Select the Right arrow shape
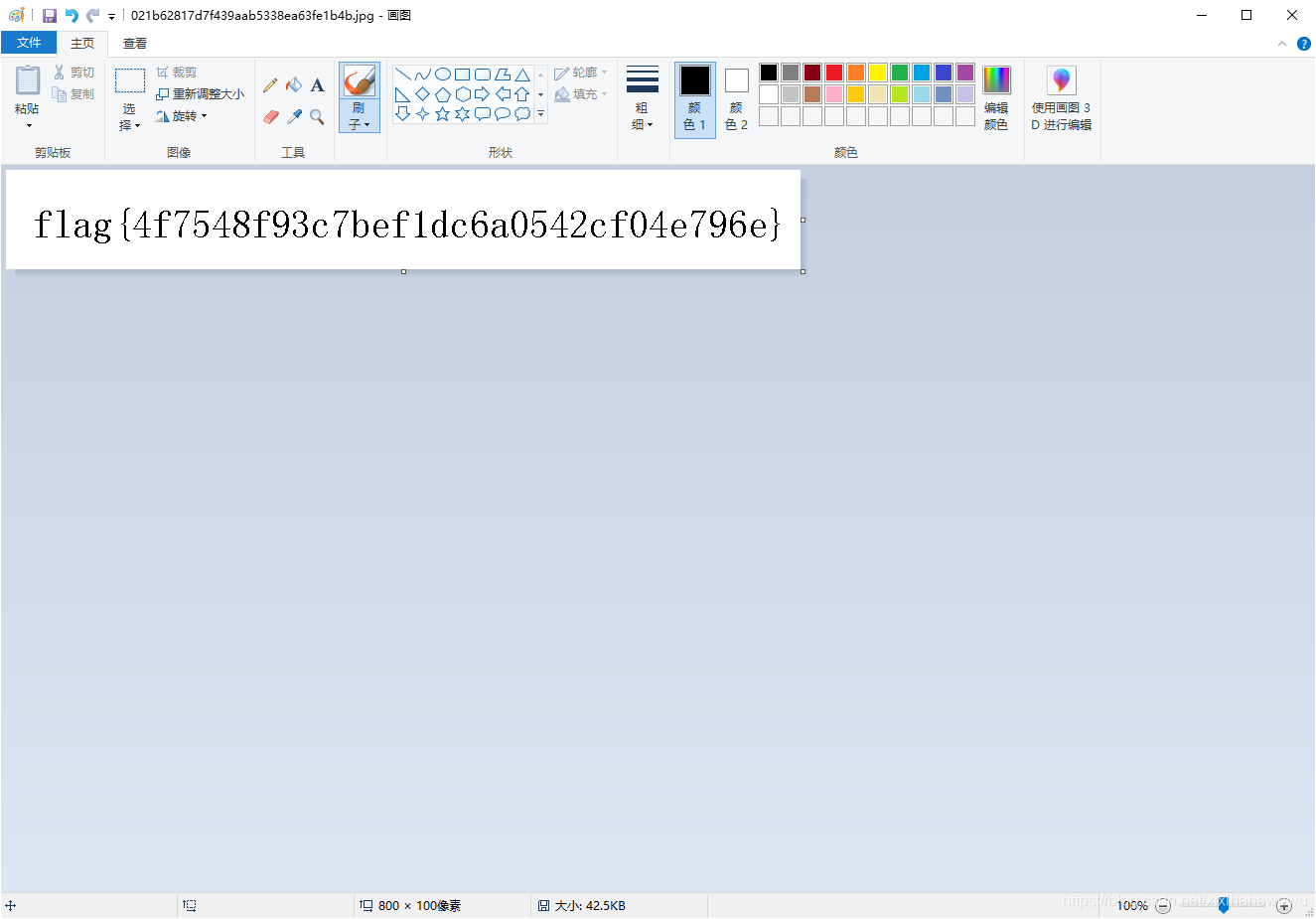 [483, 94]
